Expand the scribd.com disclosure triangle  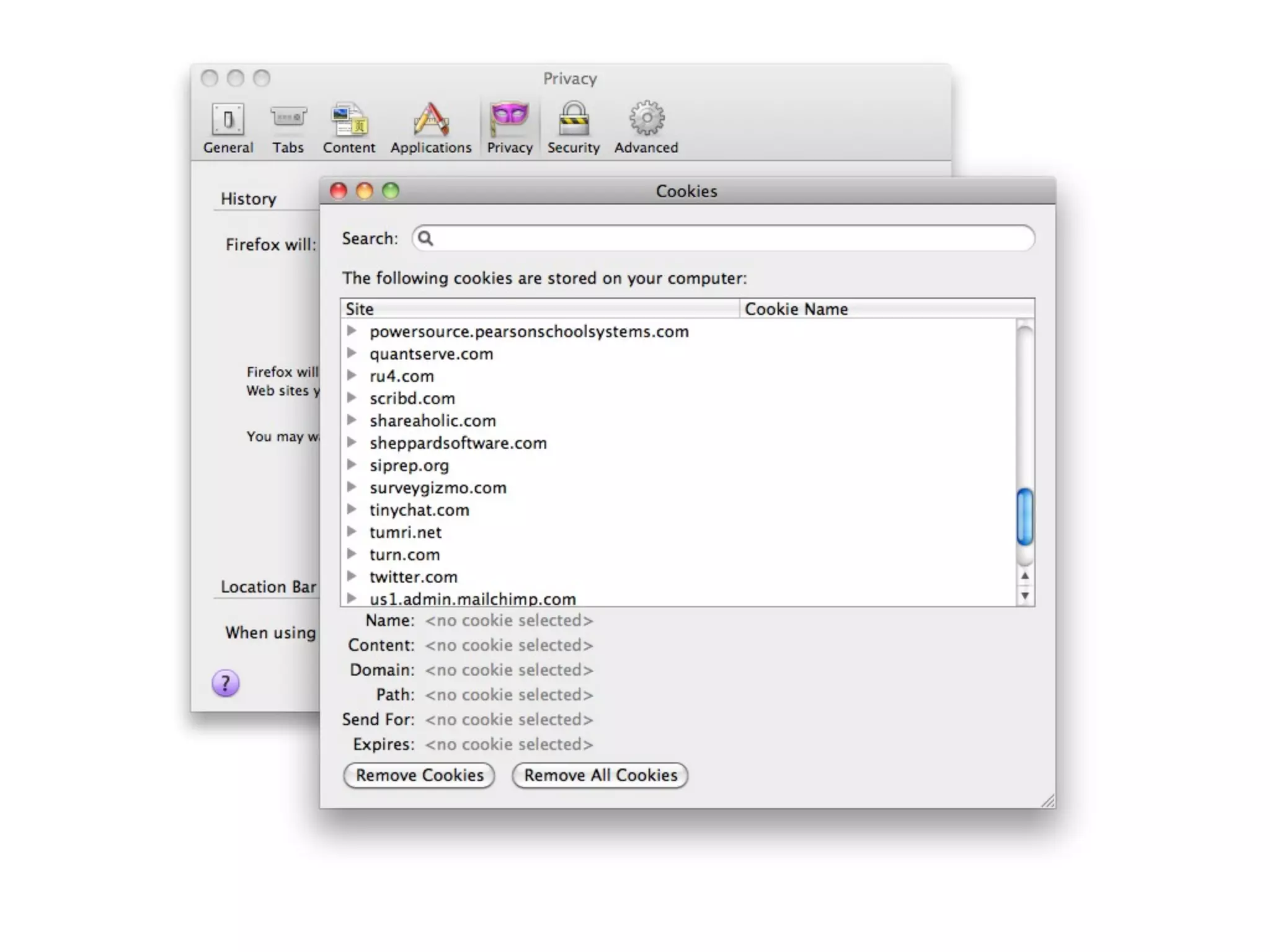pos(352,398)
